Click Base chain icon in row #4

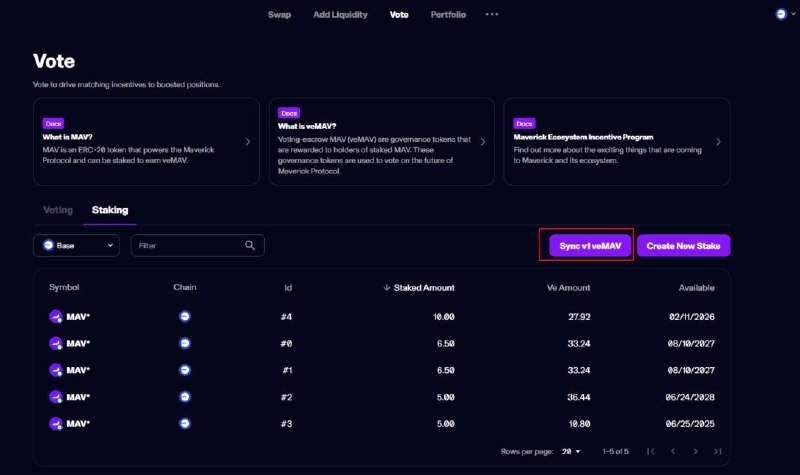[x=185, y=316]
